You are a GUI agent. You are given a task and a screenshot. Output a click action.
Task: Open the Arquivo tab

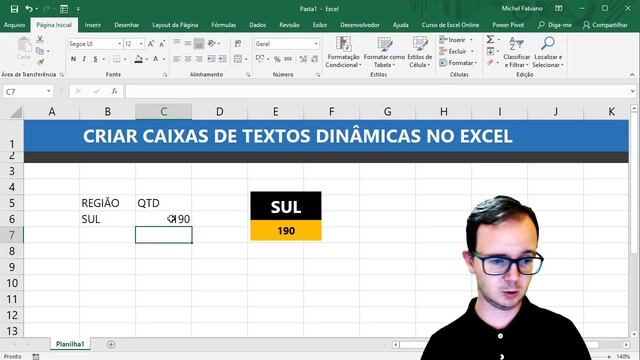15,25
